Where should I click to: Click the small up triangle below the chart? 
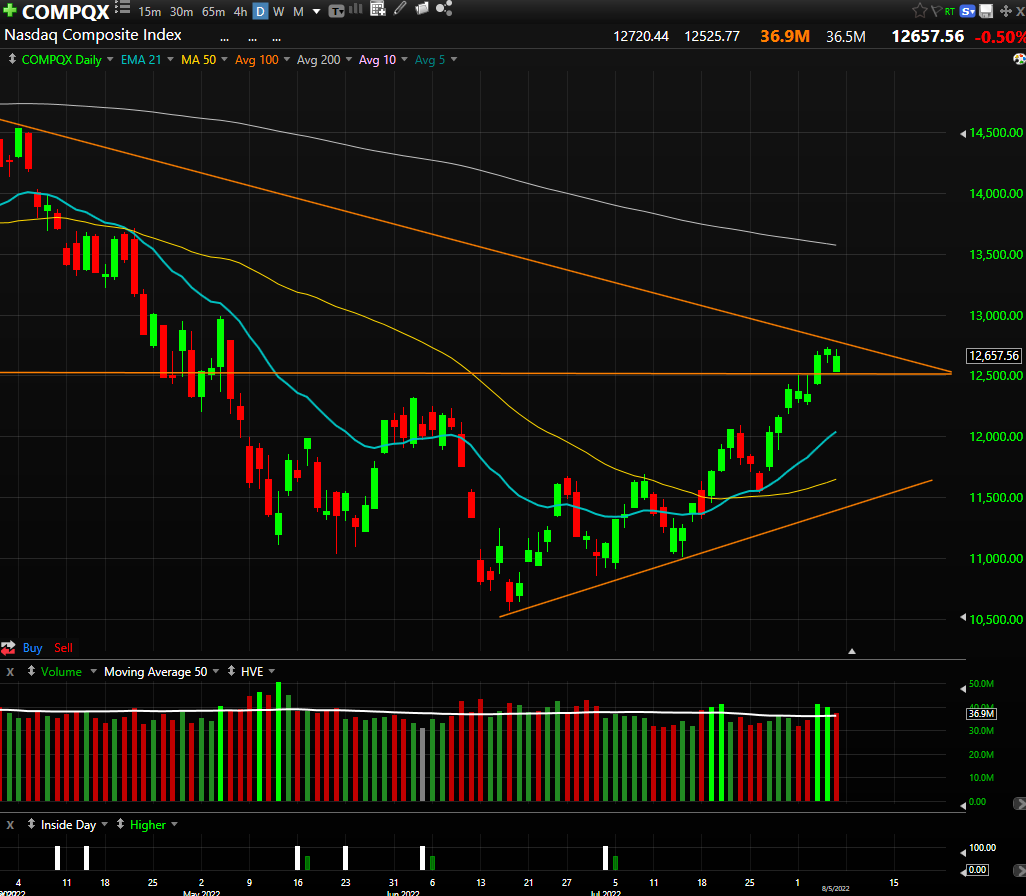pyautogui.click(x=852, y=651)
